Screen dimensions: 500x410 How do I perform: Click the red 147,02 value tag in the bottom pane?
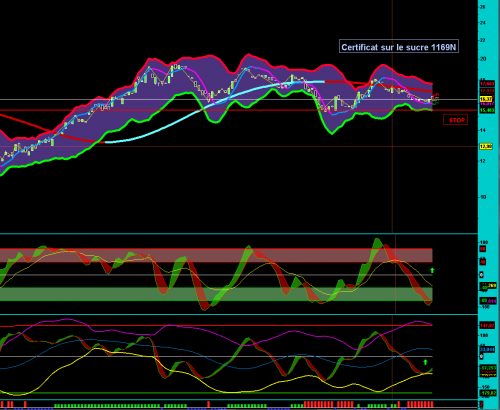pos(487,325)
